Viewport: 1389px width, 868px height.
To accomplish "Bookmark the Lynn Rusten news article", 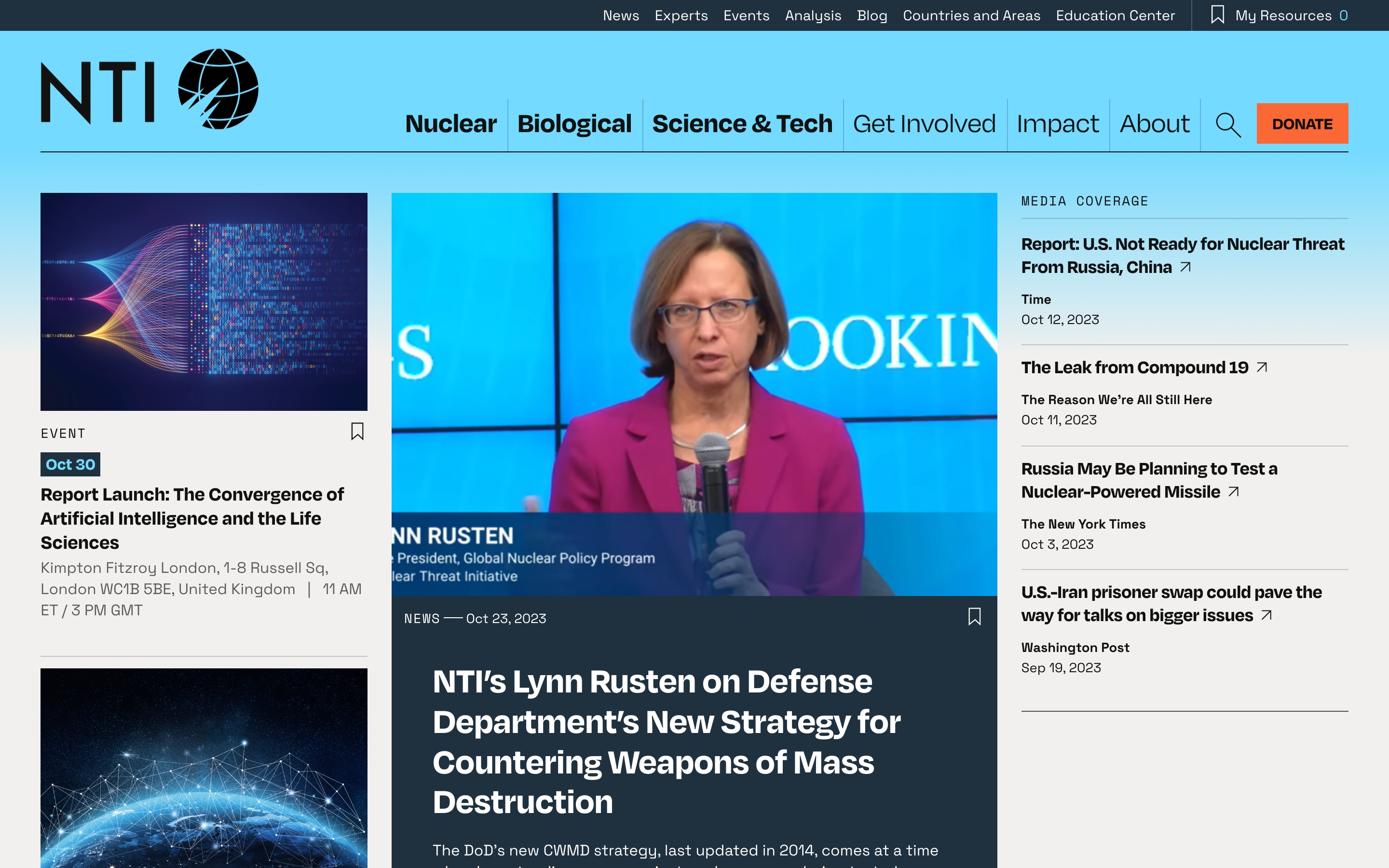I will tap(974, 617).
